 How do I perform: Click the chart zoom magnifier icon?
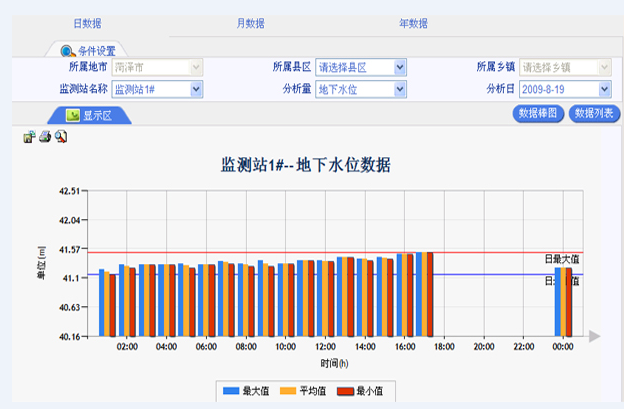point(60,136)
